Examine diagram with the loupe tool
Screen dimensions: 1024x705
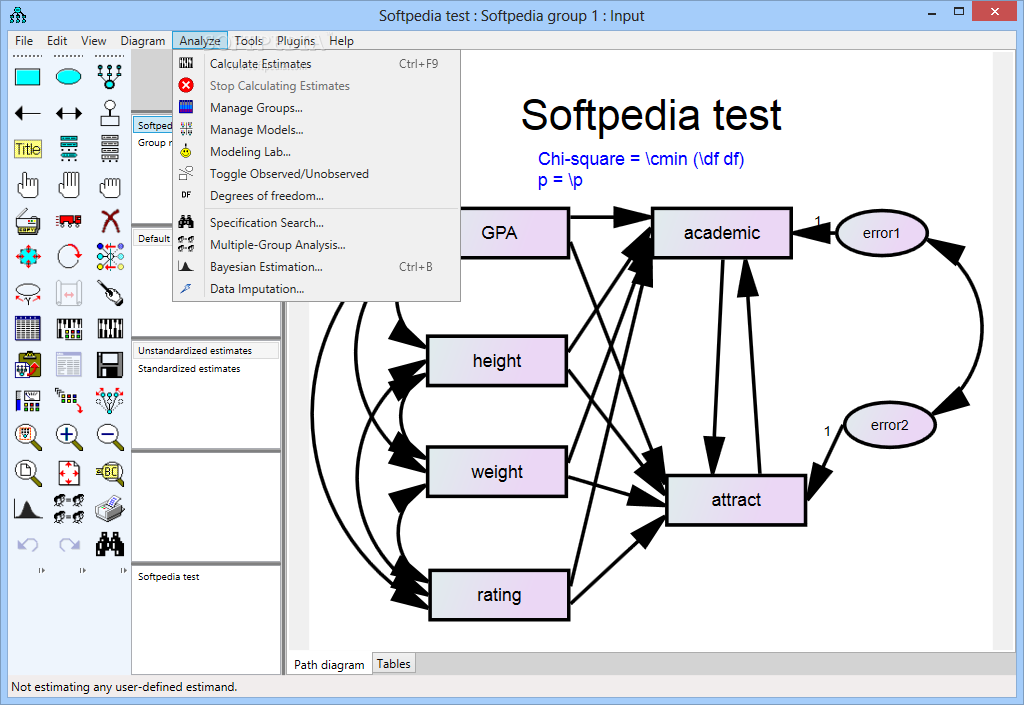(110, 473)
